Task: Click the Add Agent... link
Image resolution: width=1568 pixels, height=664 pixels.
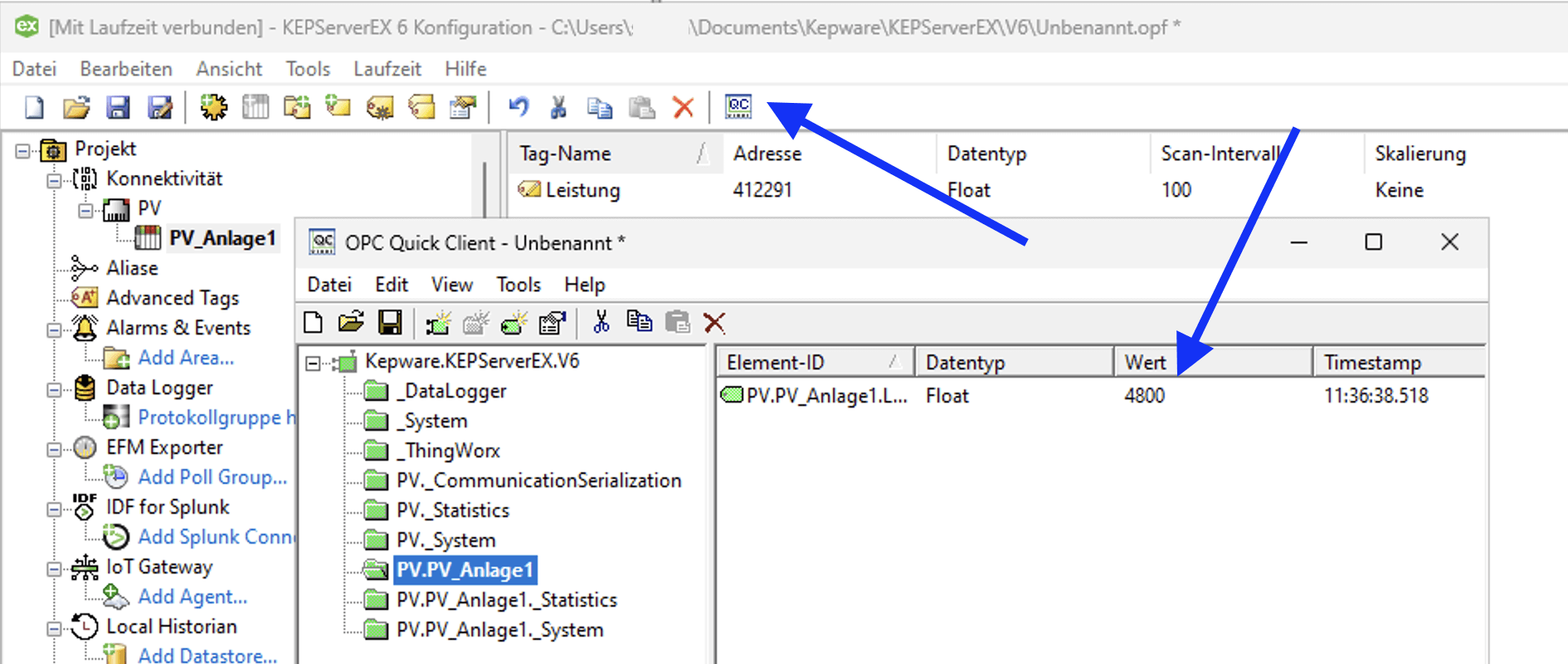Action: coord(192,597)
